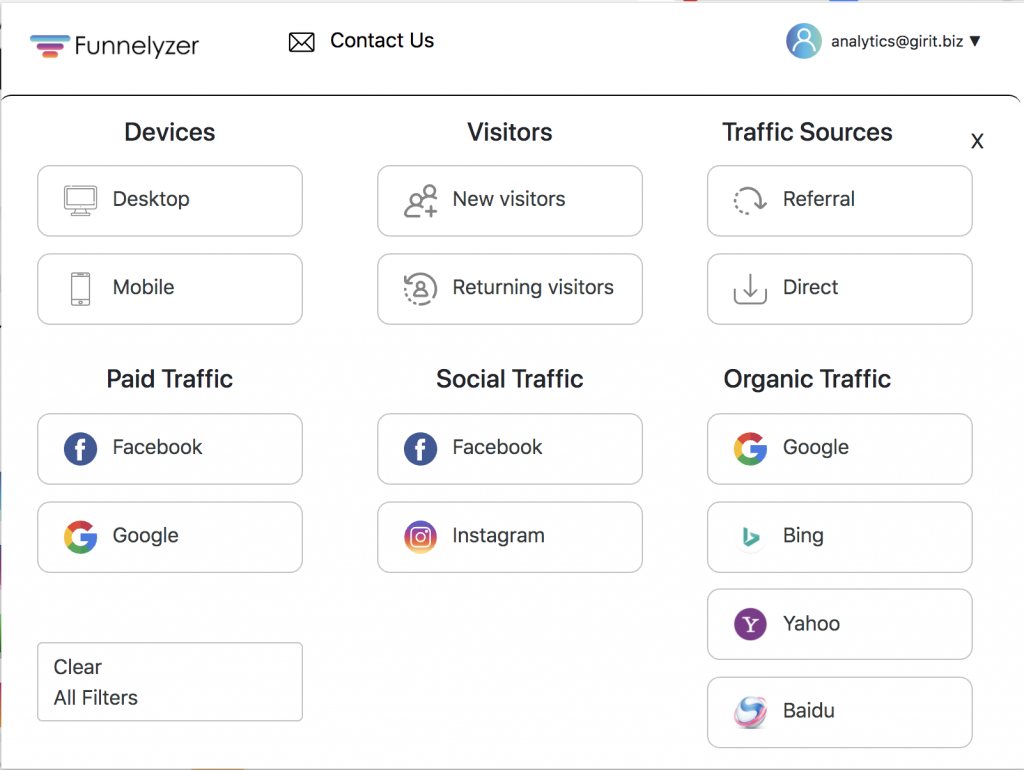Select Facebook under Paid Traffic
The image size is (1024, 770).
pyautogui.click(x=169, y=448)
